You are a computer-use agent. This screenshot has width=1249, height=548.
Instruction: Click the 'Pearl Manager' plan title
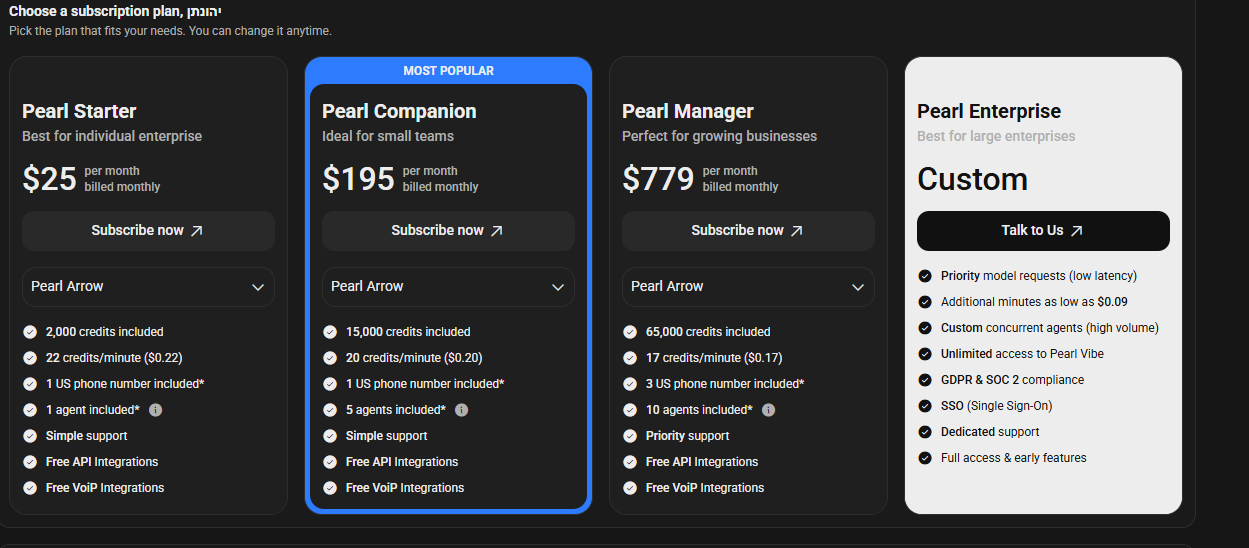coord(688,111)
